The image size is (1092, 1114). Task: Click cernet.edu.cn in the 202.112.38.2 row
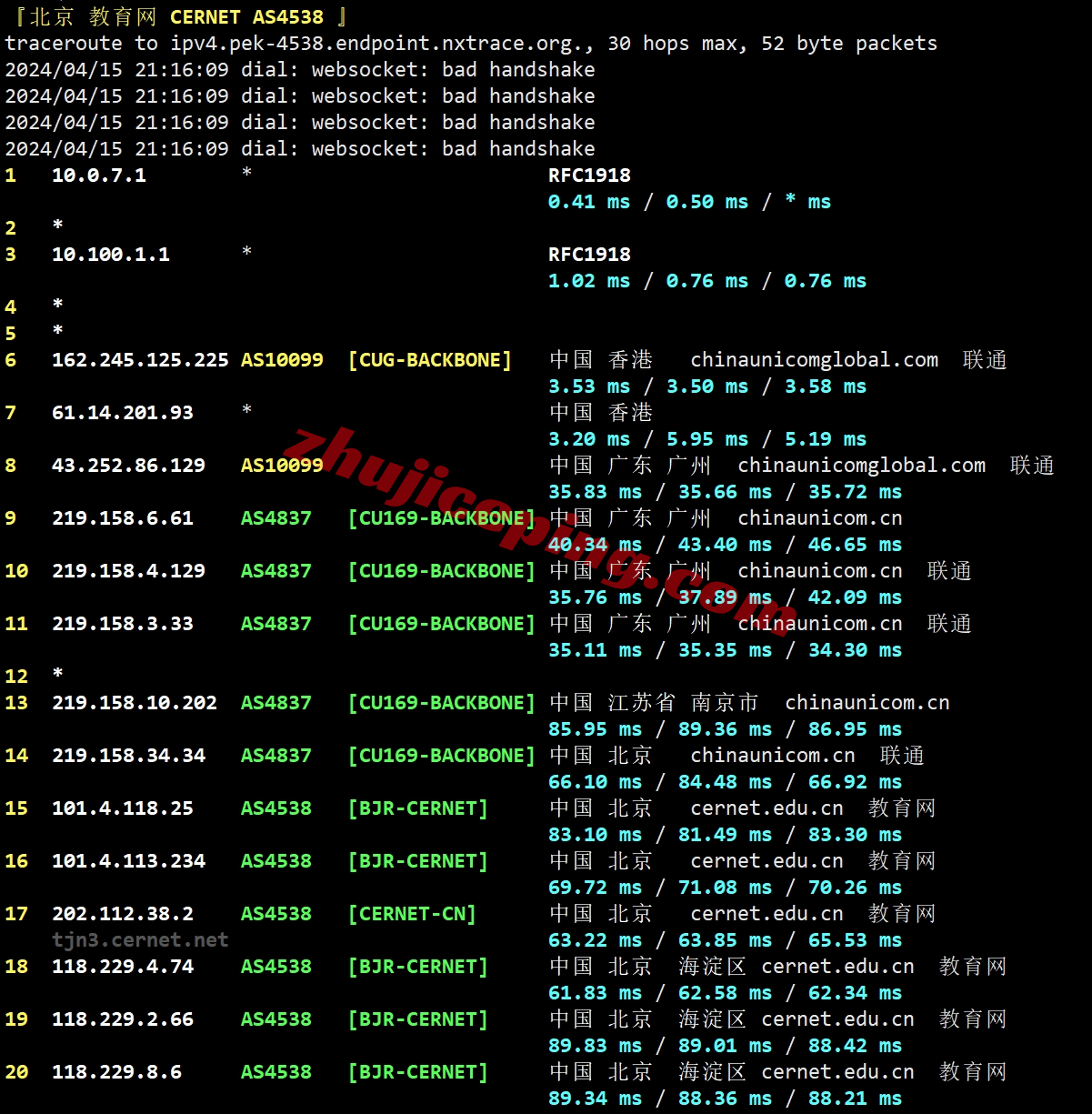(767, 914)
